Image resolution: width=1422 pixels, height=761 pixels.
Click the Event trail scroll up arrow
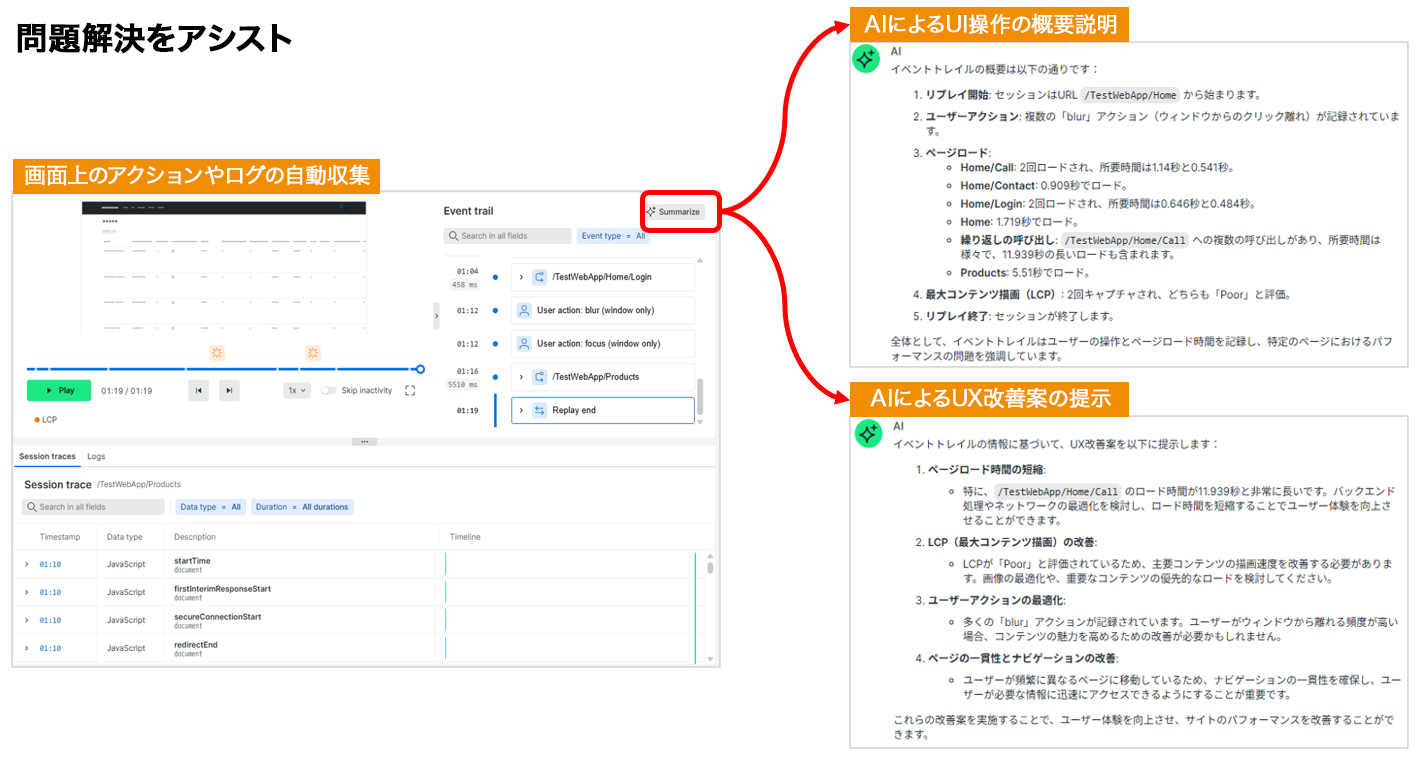(700, 260)
